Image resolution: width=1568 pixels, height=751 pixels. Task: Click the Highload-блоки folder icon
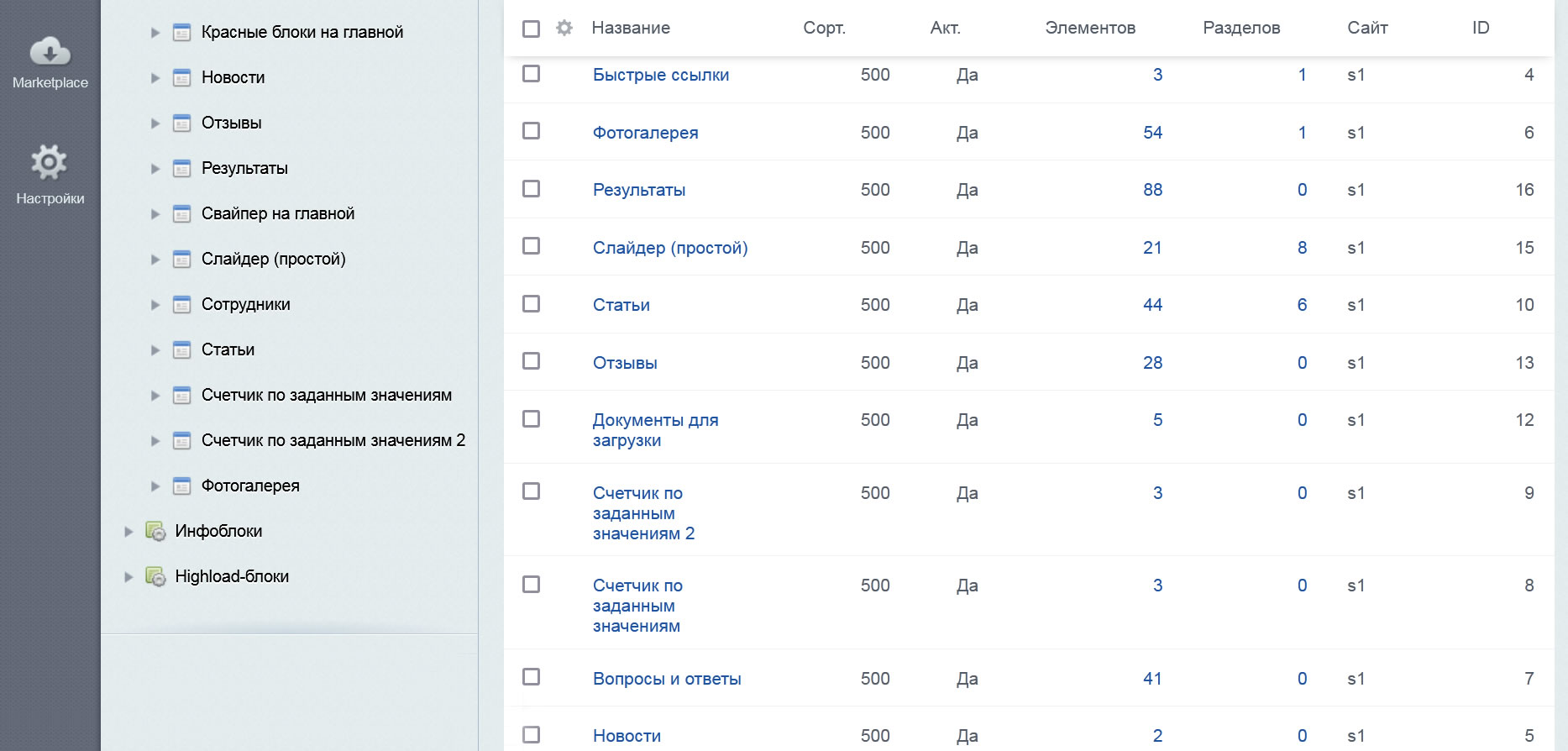click(155, 576)
